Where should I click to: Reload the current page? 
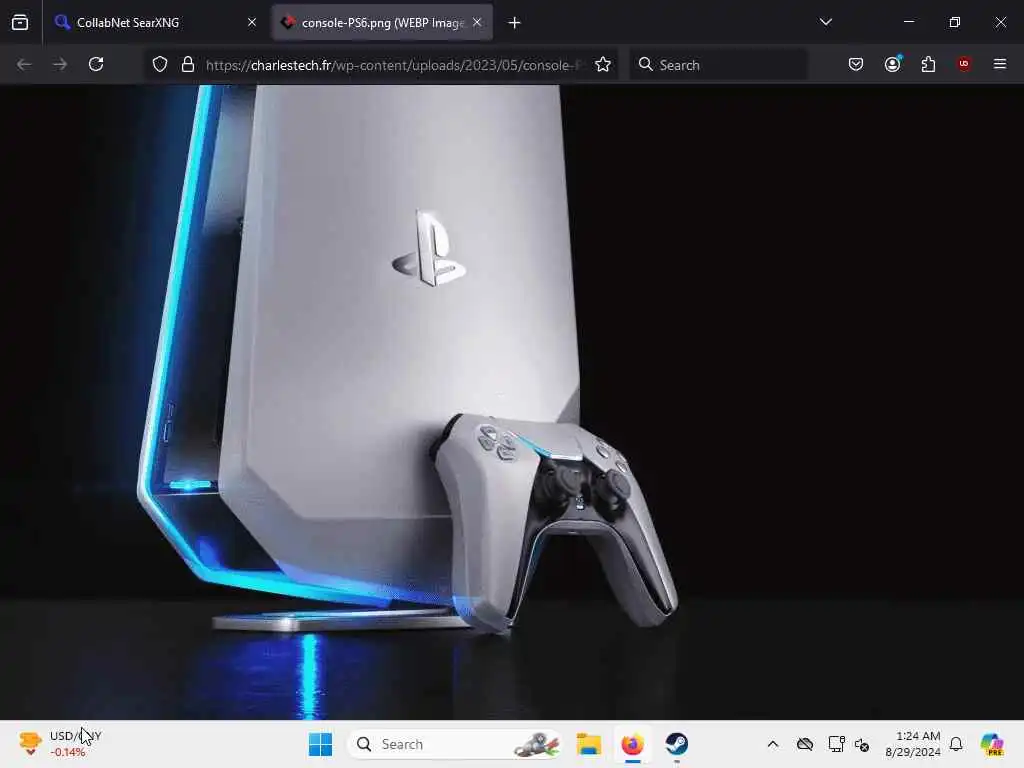96,65
